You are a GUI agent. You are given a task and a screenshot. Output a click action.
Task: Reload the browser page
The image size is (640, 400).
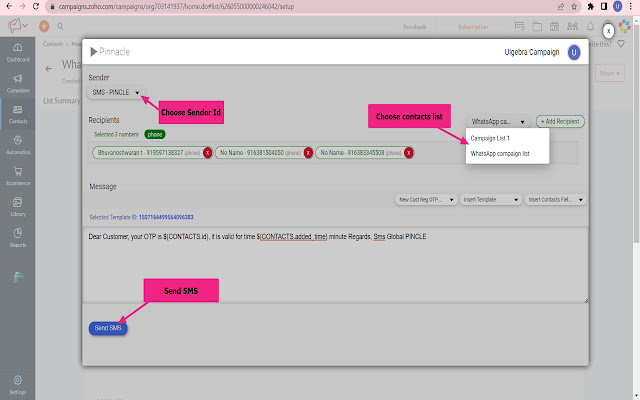[36, 7]
